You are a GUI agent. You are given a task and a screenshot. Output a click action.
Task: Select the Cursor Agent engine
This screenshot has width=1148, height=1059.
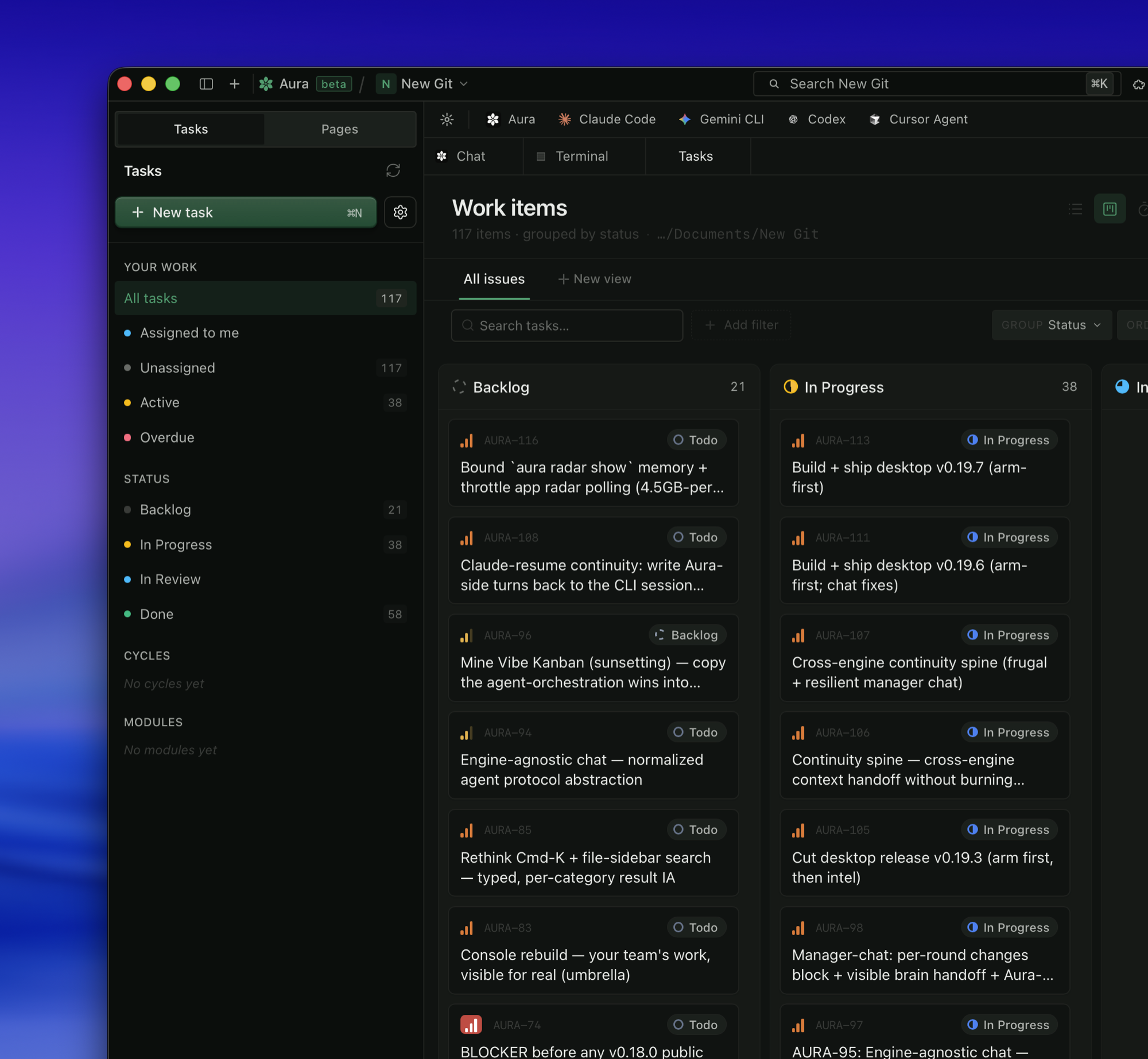click(918, 119)
